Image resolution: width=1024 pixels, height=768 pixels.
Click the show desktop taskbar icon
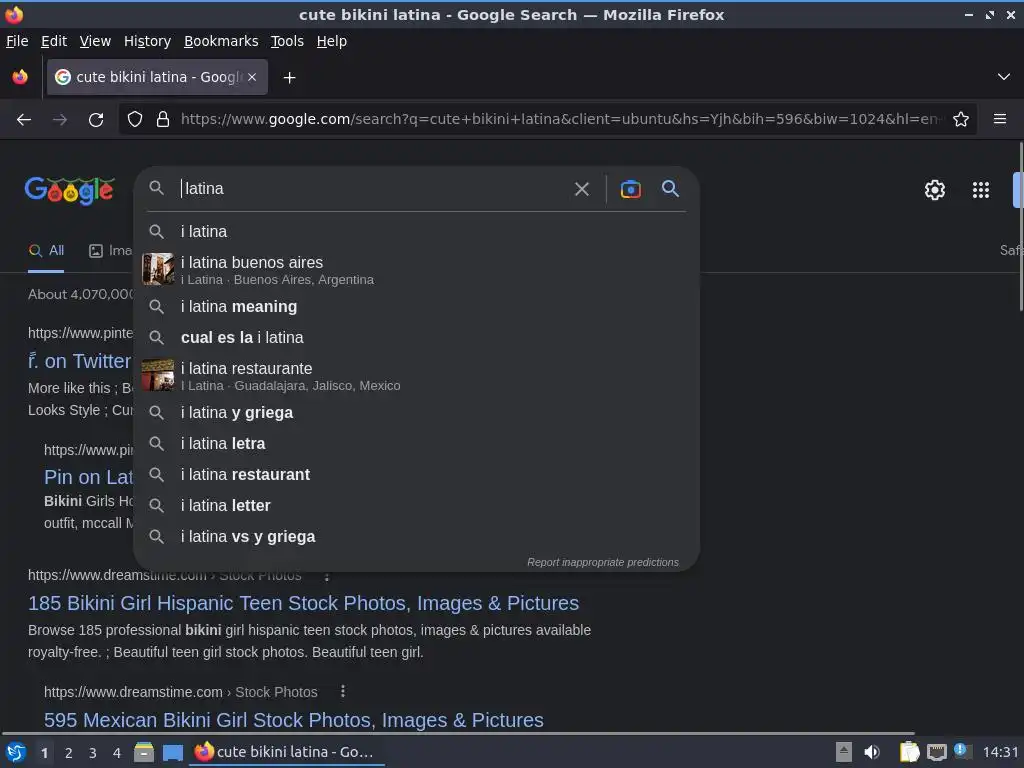coord(172,753)
